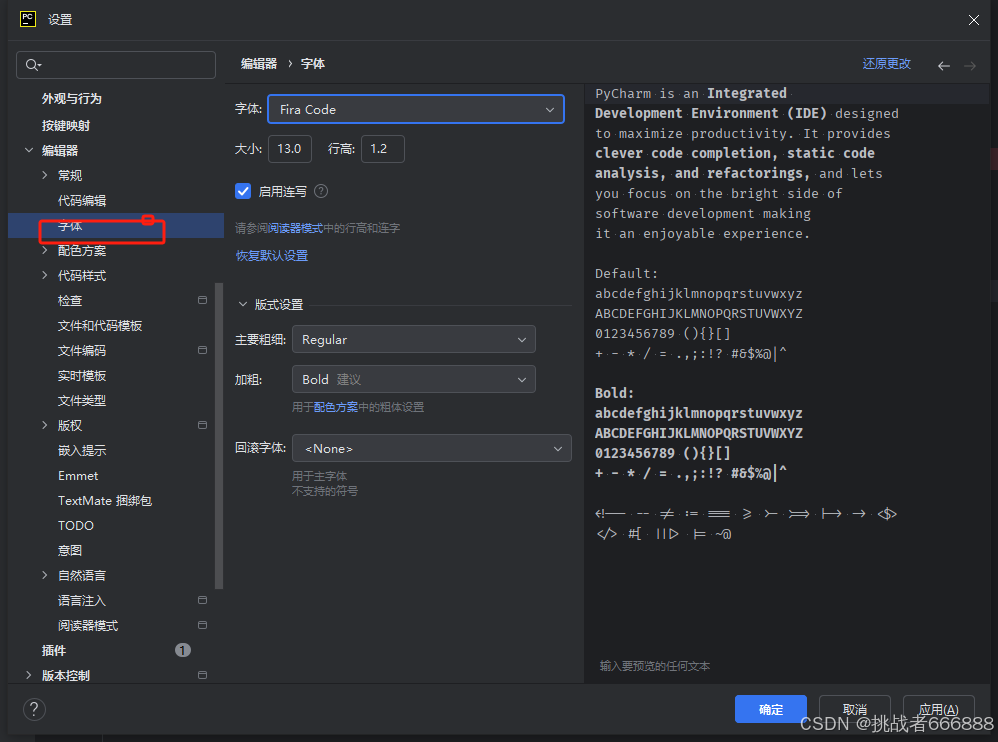The width and height of the screenshot is (998, 742).
Task: Open the 字体 Fira Code font dropdown
Action: (416, 109)
